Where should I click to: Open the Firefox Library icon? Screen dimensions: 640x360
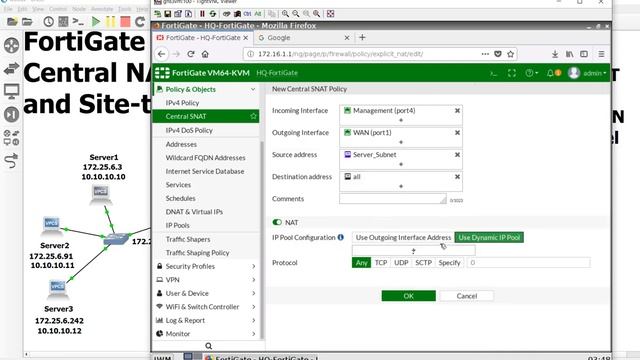(569, 54)
